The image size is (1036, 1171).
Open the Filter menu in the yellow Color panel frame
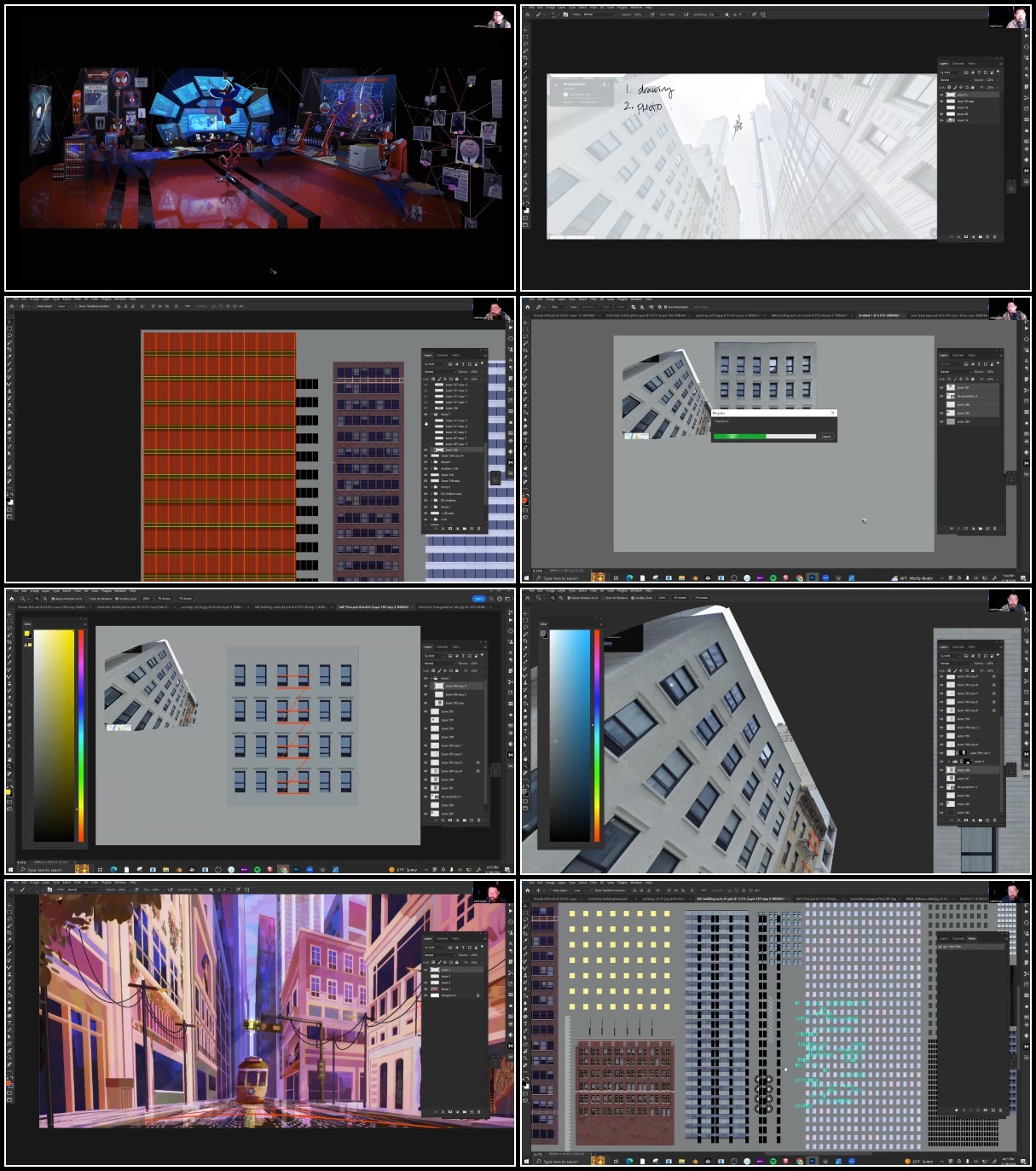[x=78, y=591]
